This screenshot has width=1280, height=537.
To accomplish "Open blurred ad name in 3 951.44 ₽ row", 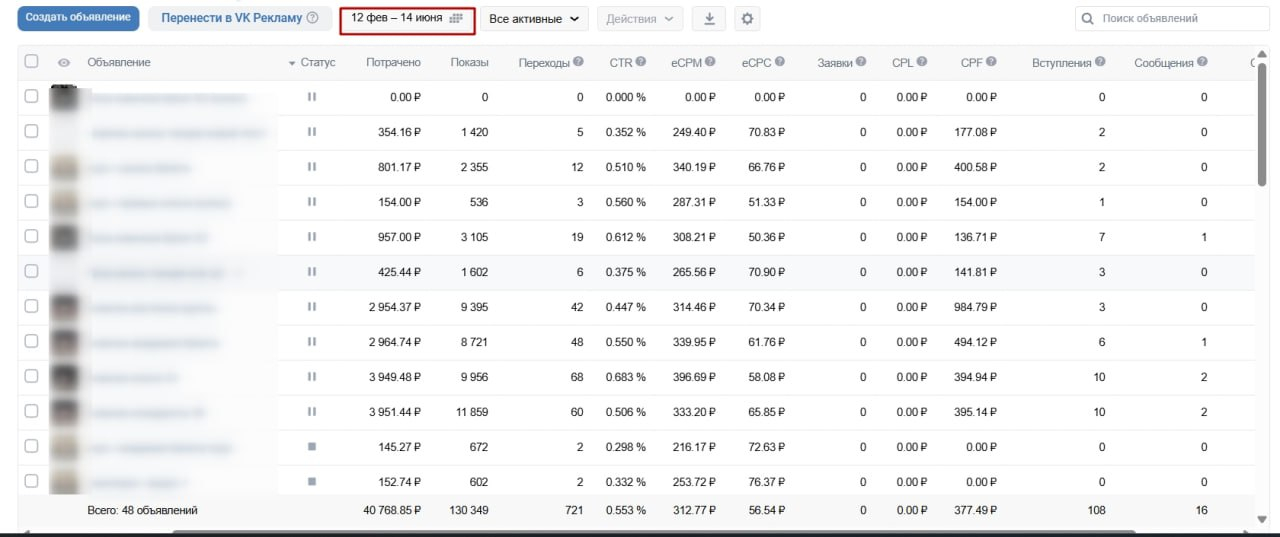I will click(148, 412).
